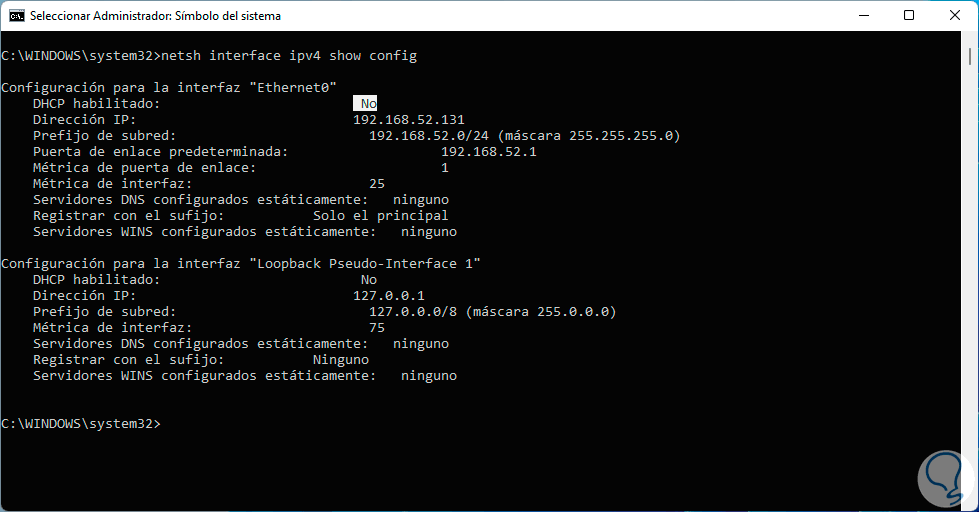Click the loopback interface metric value 75
This screenshot has width=979, height=512.
point(377,328)
